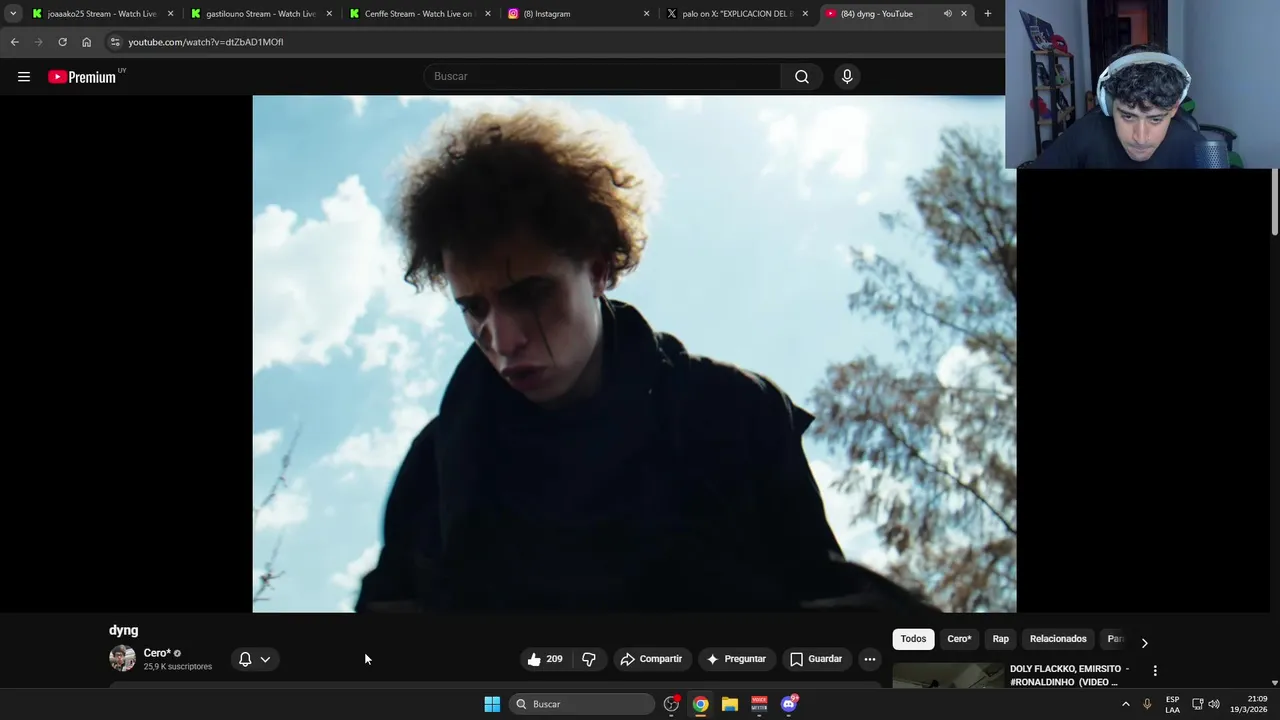Mute the dyng YouTube tab audio
Viewport: 1280px width, 720px height.
coord(947,14)
